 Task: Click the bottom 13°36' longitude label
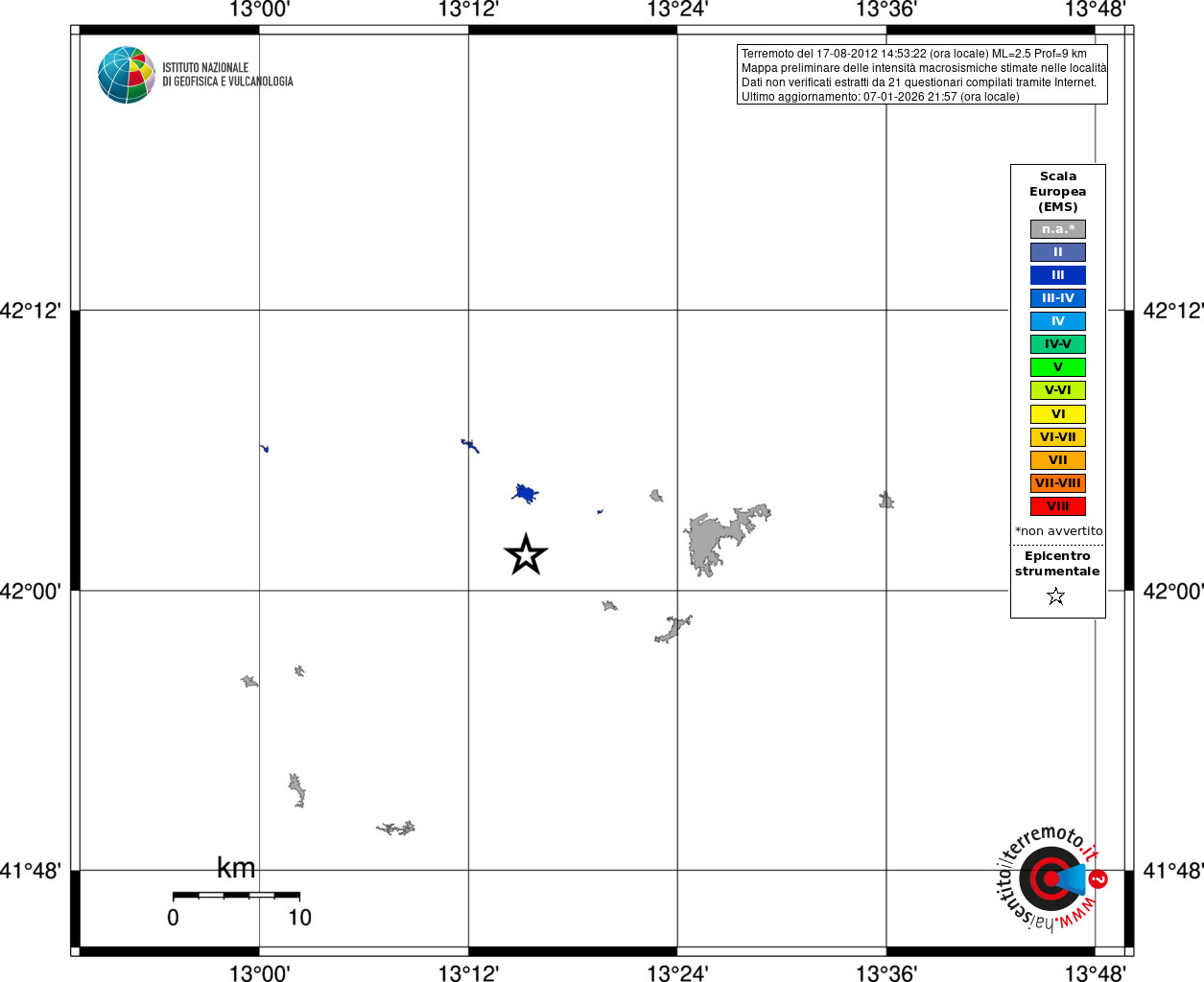(x=886, y=973)
